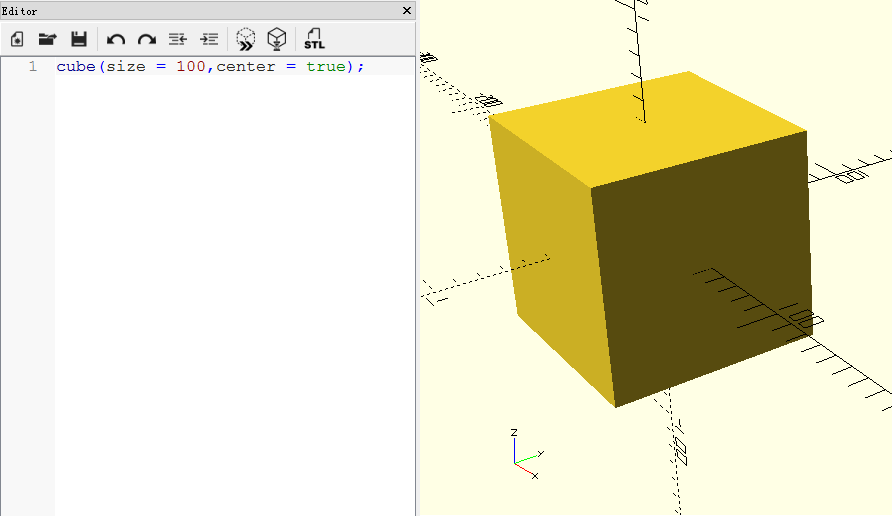This screenshot has height=516, width=892.
Task: Export the model as STL
Action: 314,39
